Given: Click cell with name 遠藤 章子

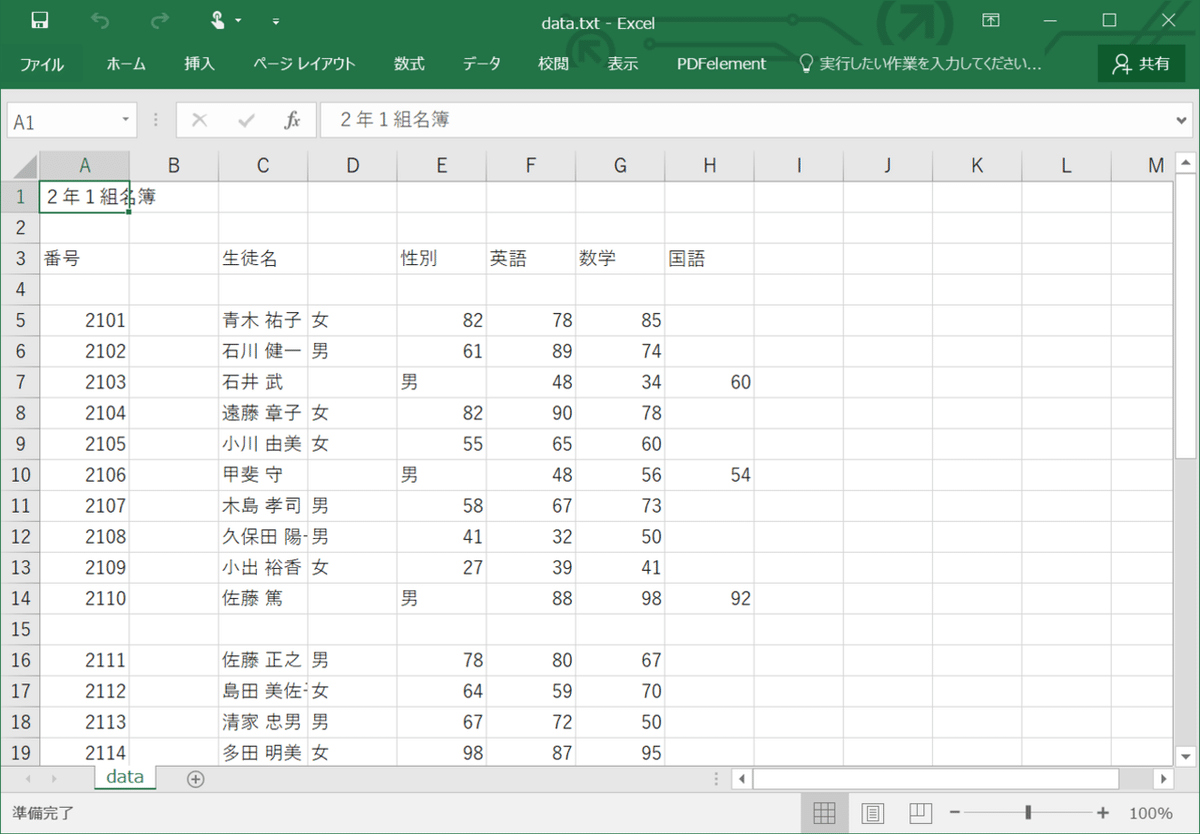Looking at the screenshot, I should pos(263,413).
